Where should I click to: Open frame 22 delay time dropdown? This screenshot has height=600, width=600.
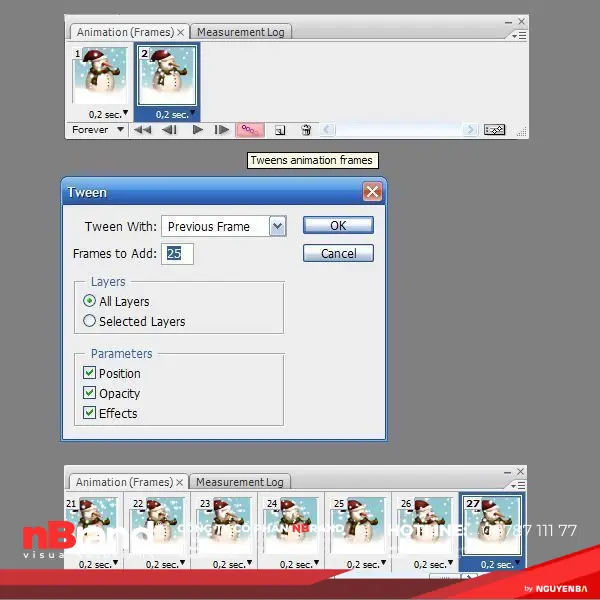tap(183, 562)
